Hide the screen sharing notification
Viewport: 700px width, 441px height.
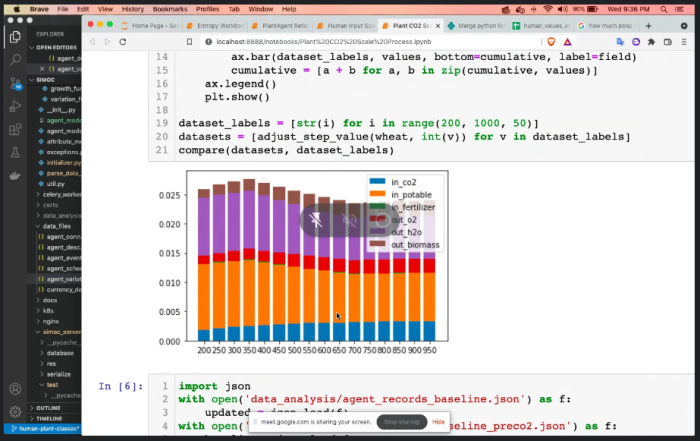pyautogui.click(x=438, y=422)
